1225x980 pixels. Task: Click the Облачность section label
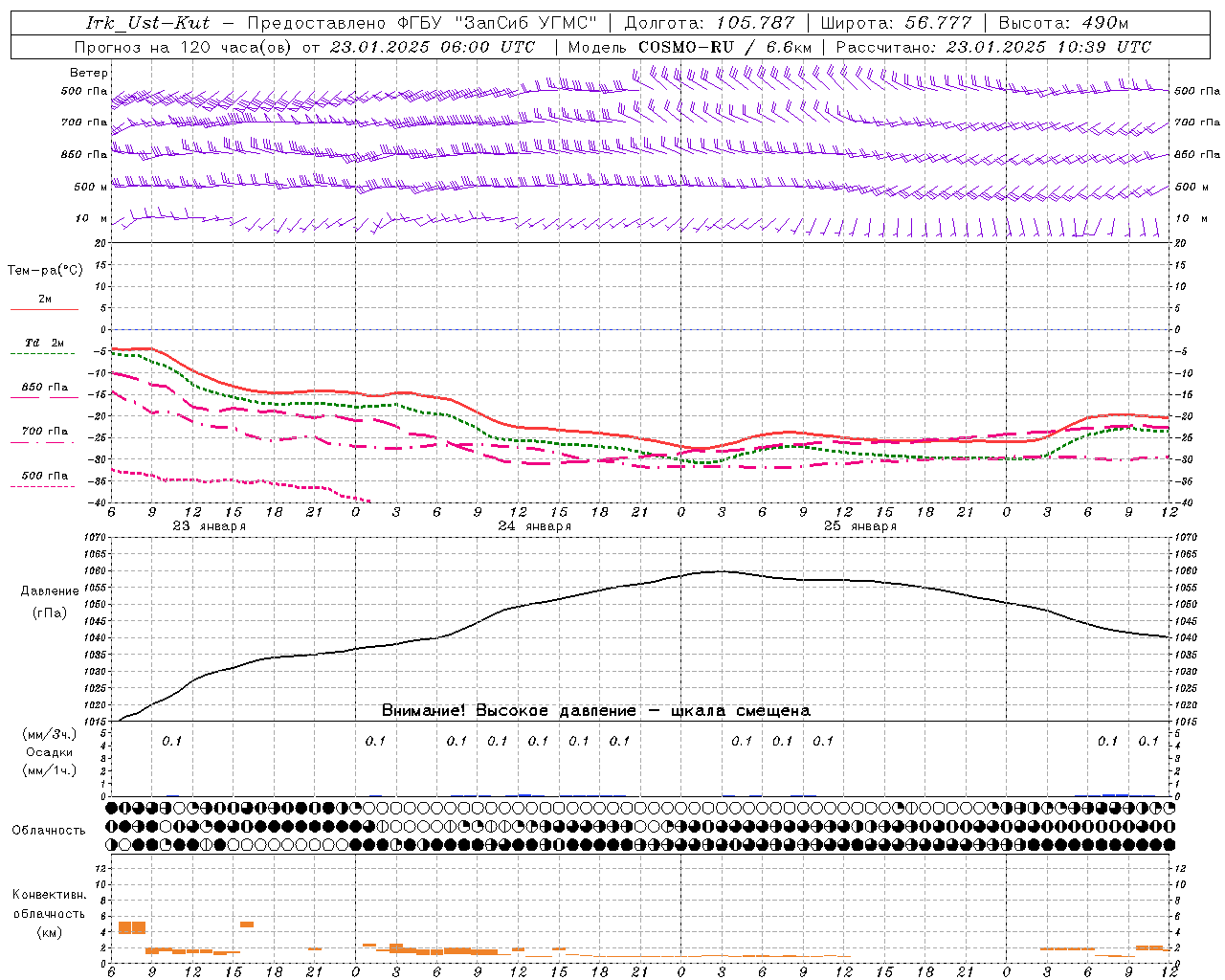pyautogui.click(x=49, y=830)
